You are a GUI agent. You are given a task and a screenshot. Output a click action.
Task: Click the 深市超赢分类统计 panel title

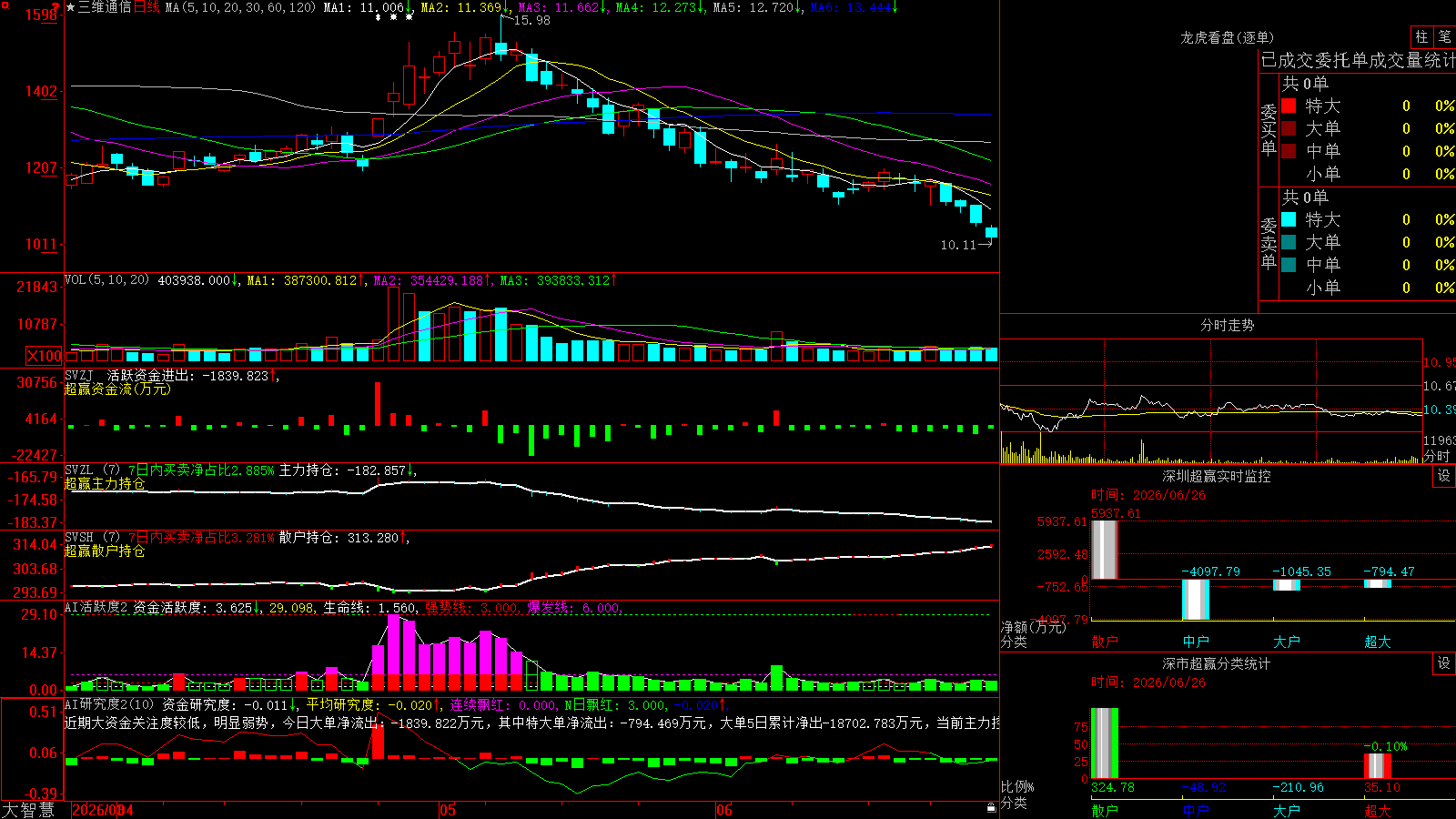(1216, 663)
